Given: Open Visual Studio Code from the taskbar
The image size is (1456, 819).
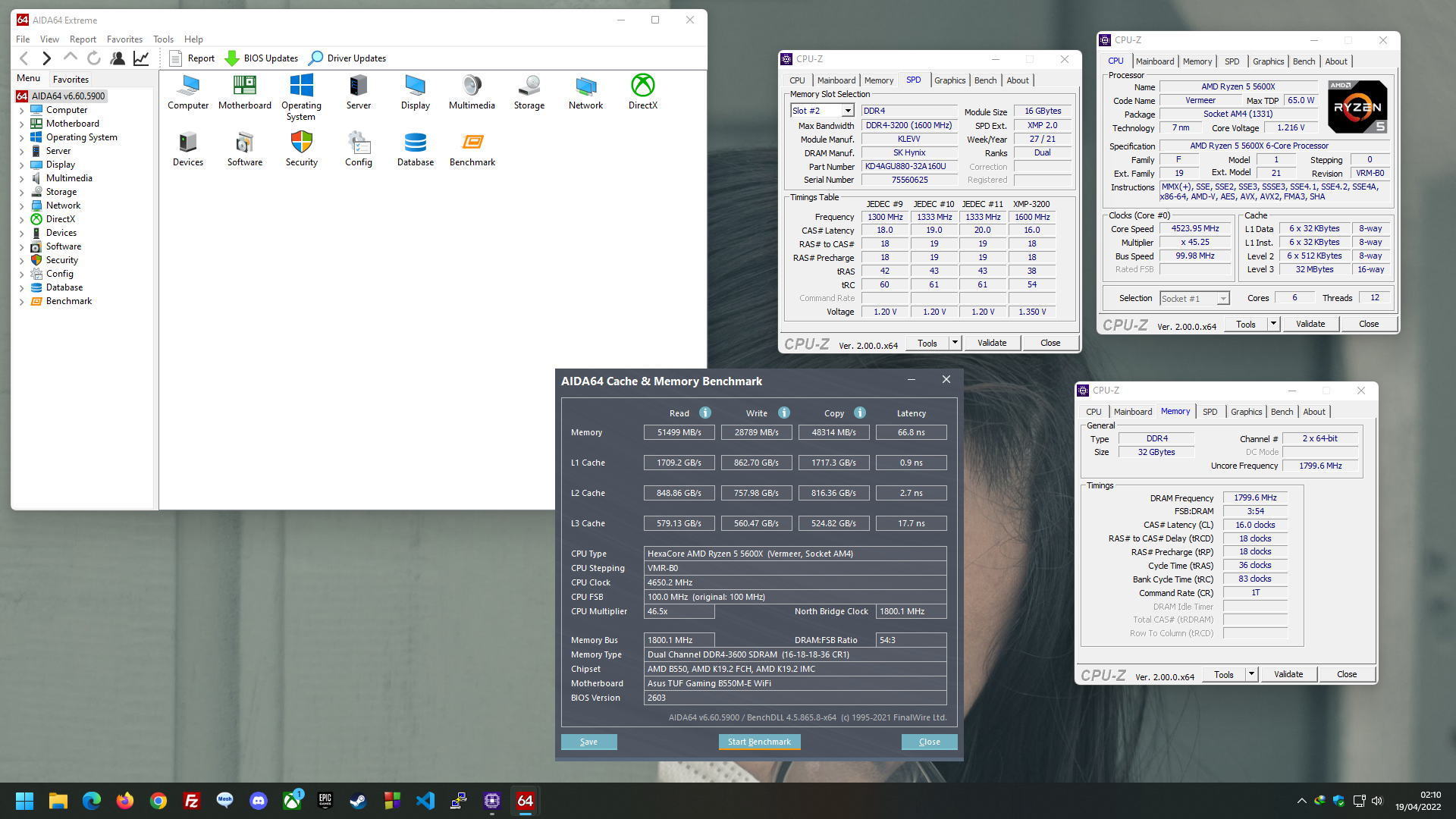Looking at the screenshot, I should (425, 801).
